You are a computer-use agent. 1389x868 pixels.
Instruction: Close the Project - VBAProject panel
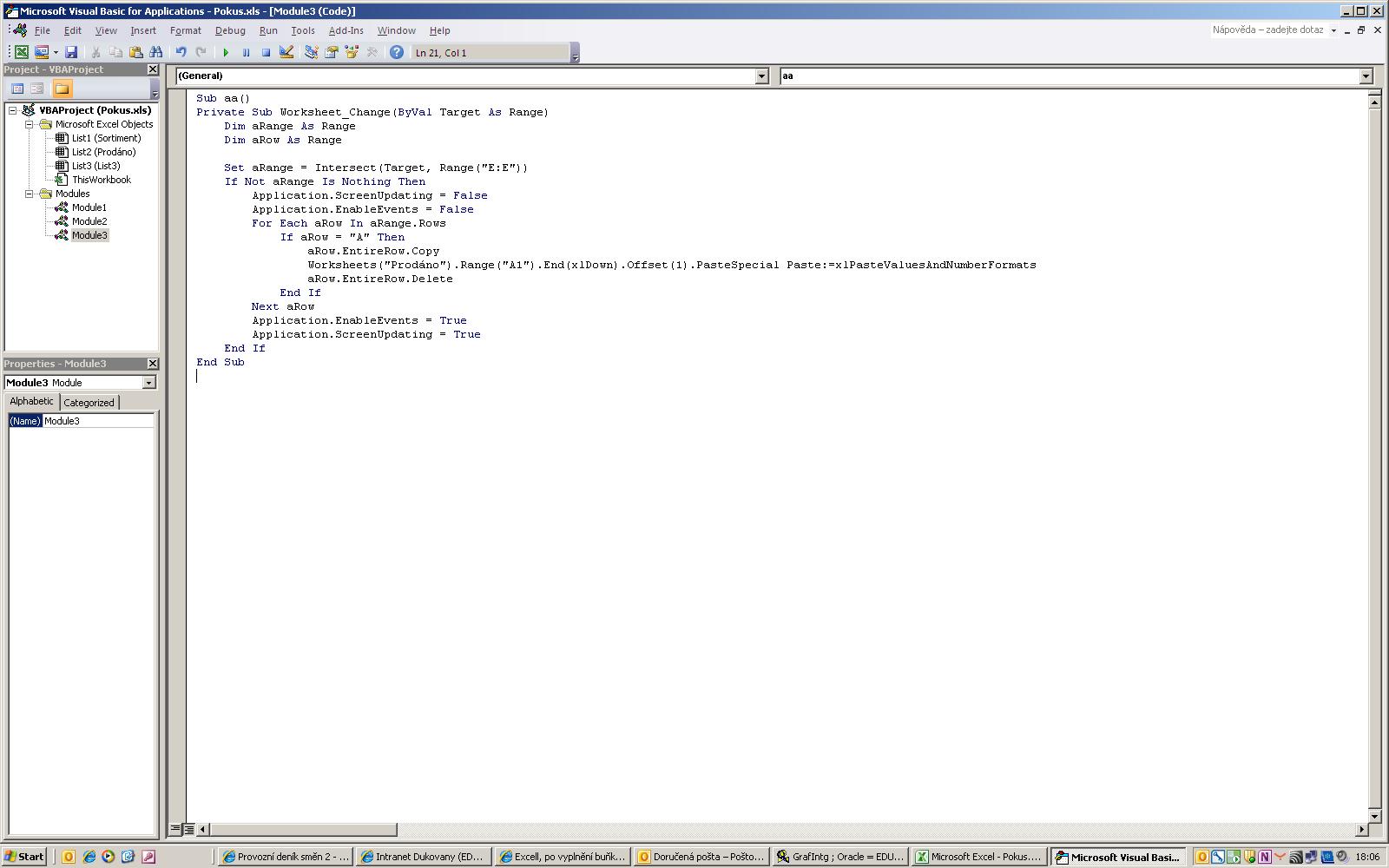(x=153, y=69)
